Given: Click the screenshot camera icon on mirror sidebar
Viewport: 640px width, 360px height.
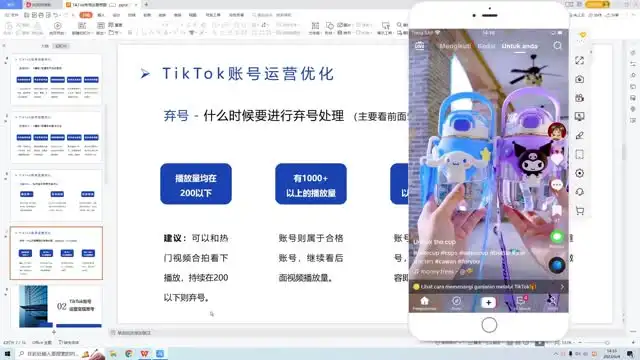Looking at the screenshot, I should 580,79.
